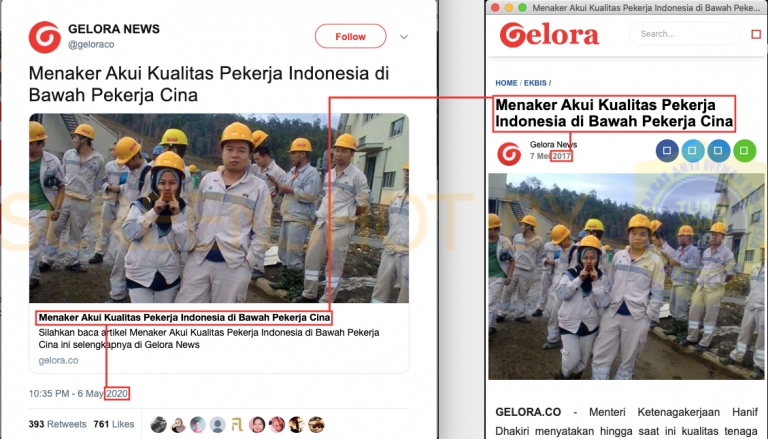Focus the Search field on Gelora site
This screenshot has height=439, width=768.
click(684, 34)
